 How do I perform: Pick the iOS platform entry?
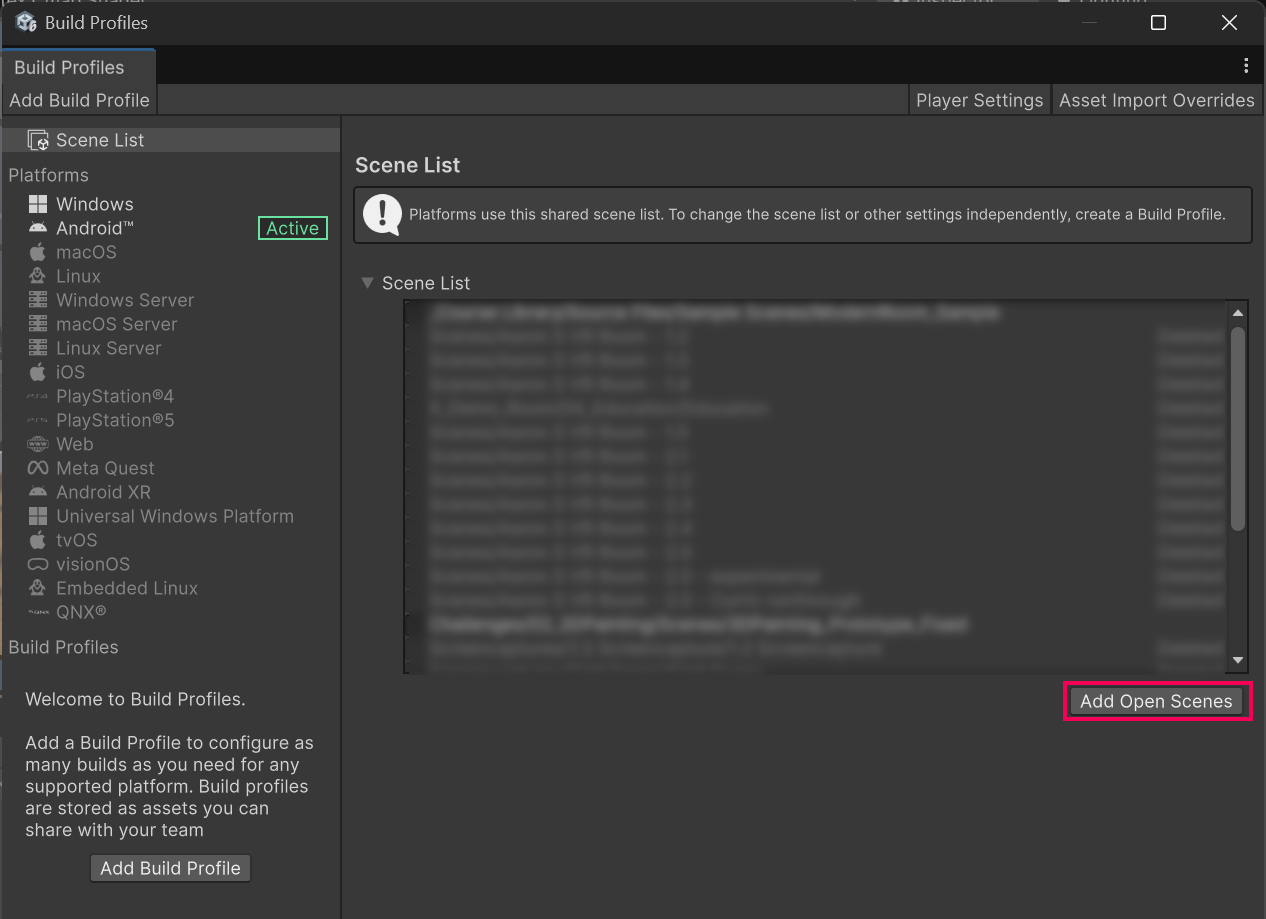(70, 372)
